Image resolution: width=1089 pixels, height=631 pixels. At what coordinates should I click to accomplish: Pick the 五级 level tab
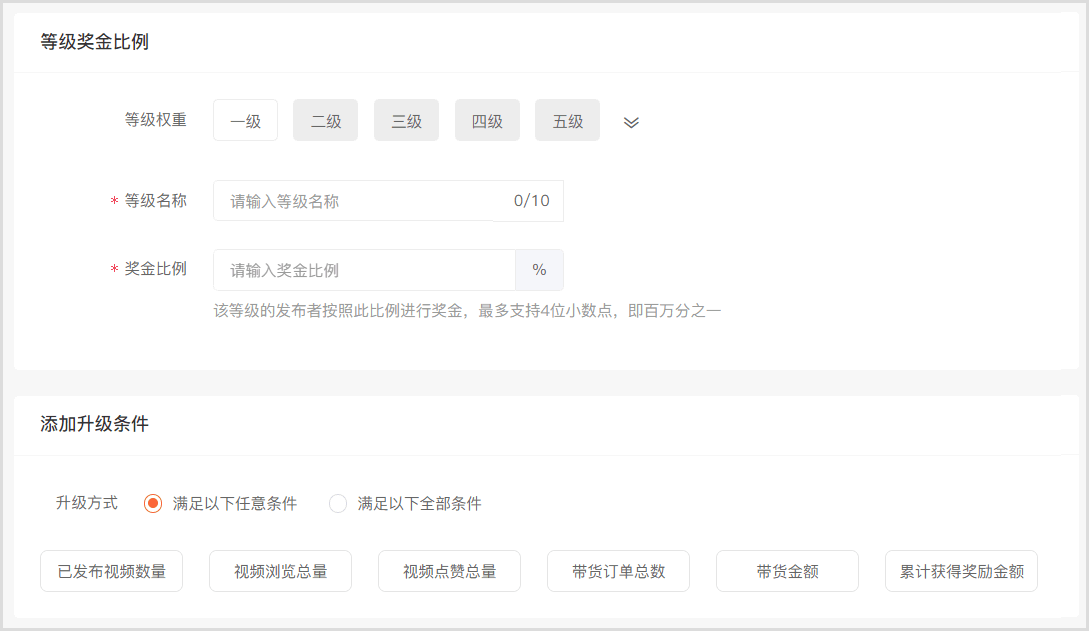coord(567,121)
